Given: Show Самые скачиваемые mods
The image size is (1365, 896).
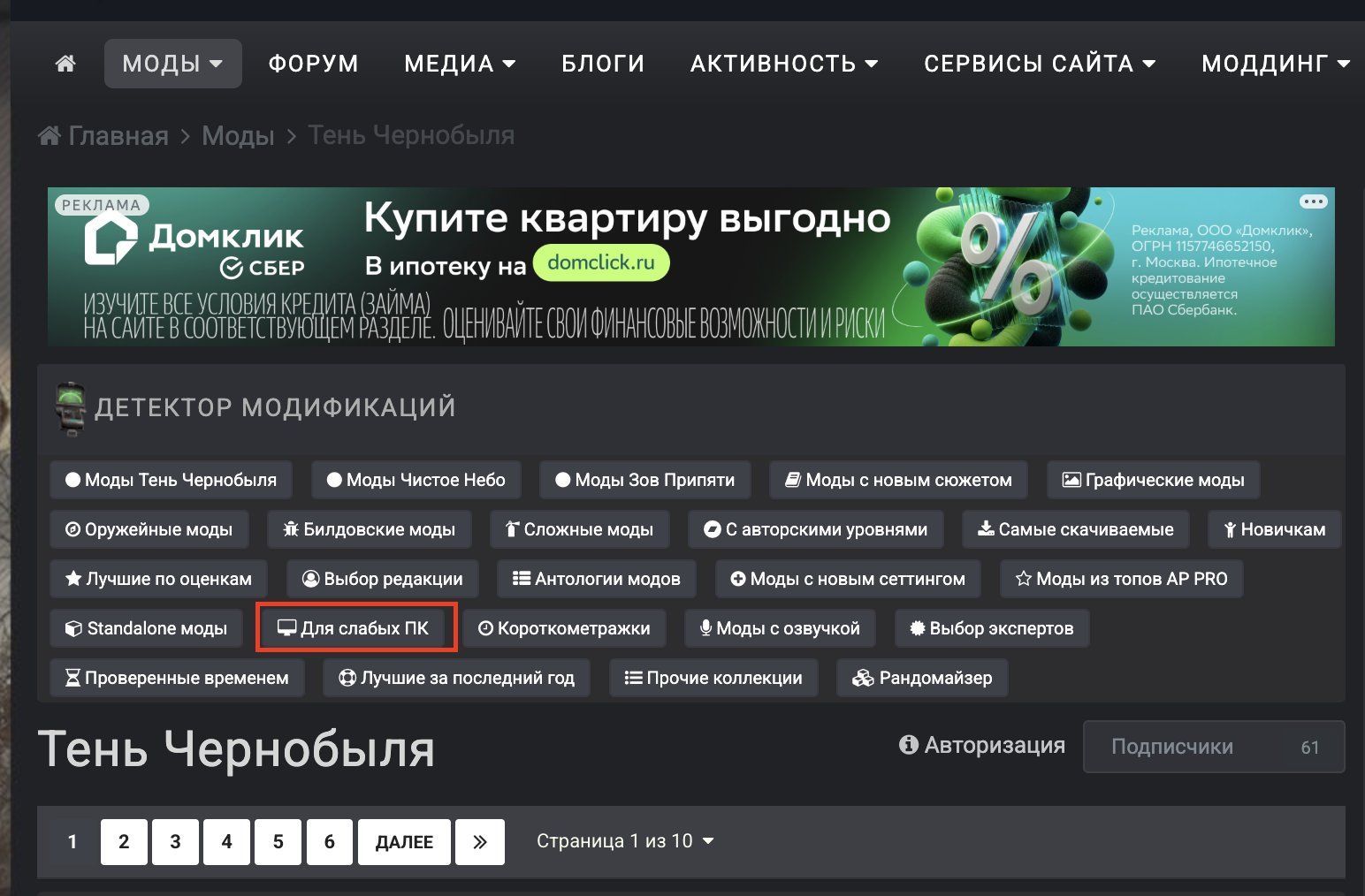Looking at the screenshot, I should (1076, 529).
